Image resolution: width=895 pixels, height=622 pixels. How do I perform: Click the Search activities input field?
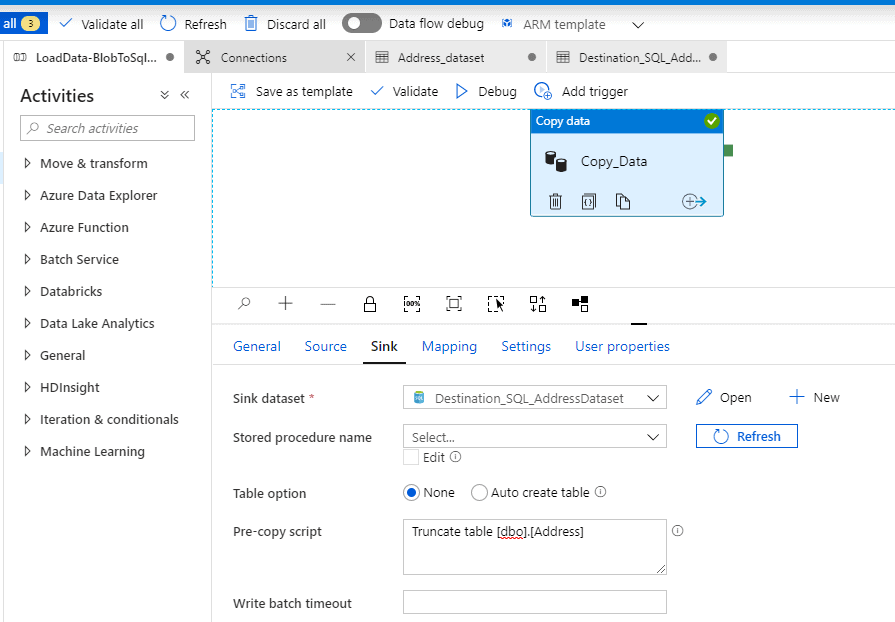pos(108,128)
